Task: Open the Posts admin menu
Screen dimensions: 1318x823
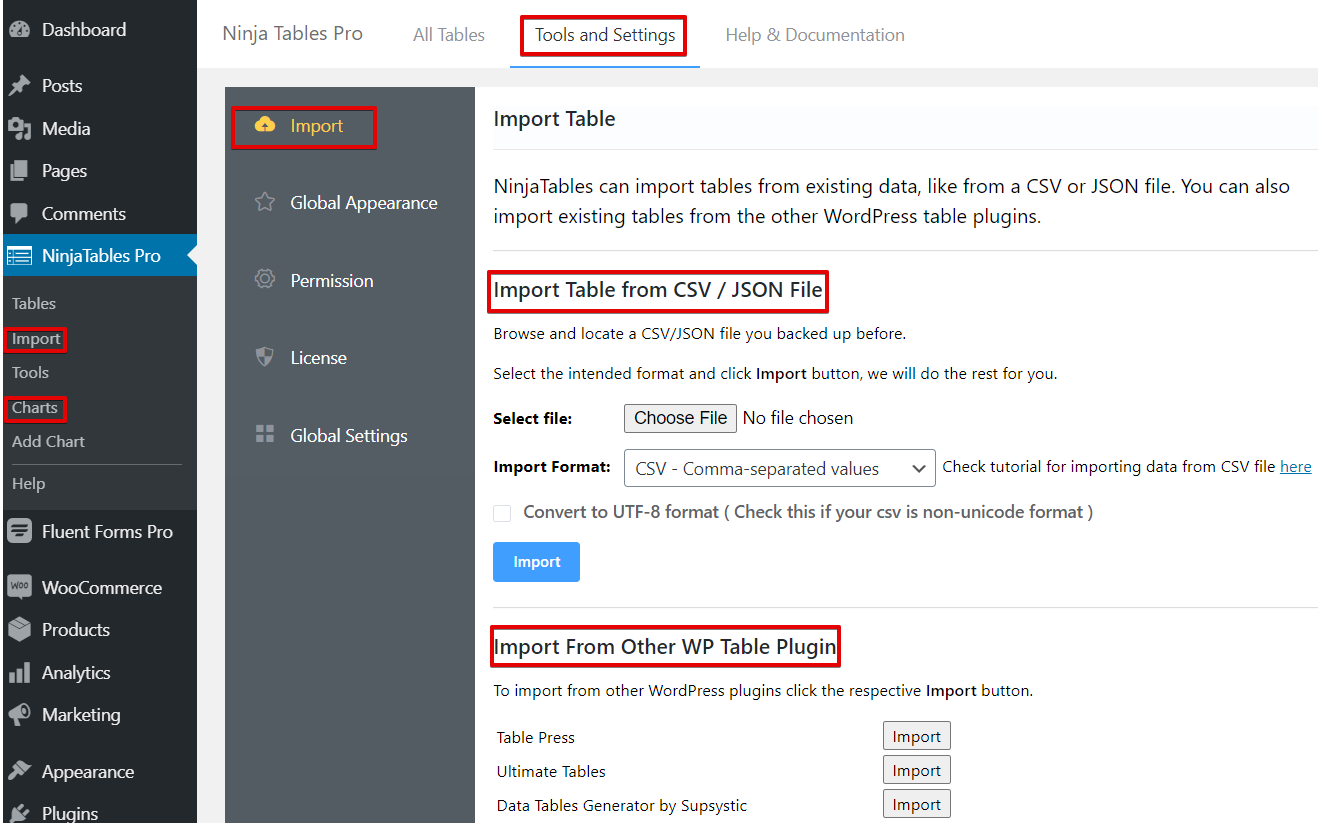Action: tap(62, 86)
